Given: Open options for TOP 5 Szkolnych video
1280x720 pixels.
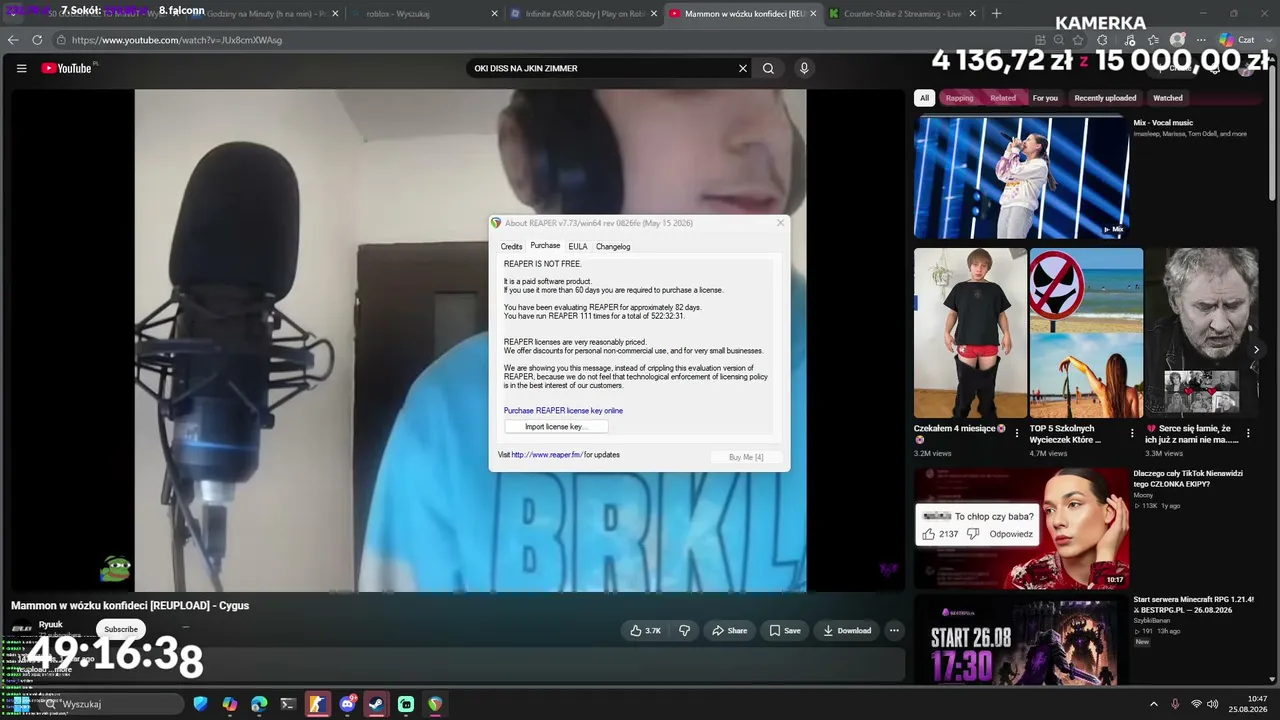Looking at the screenshot, I should [x=1132, y=433].
